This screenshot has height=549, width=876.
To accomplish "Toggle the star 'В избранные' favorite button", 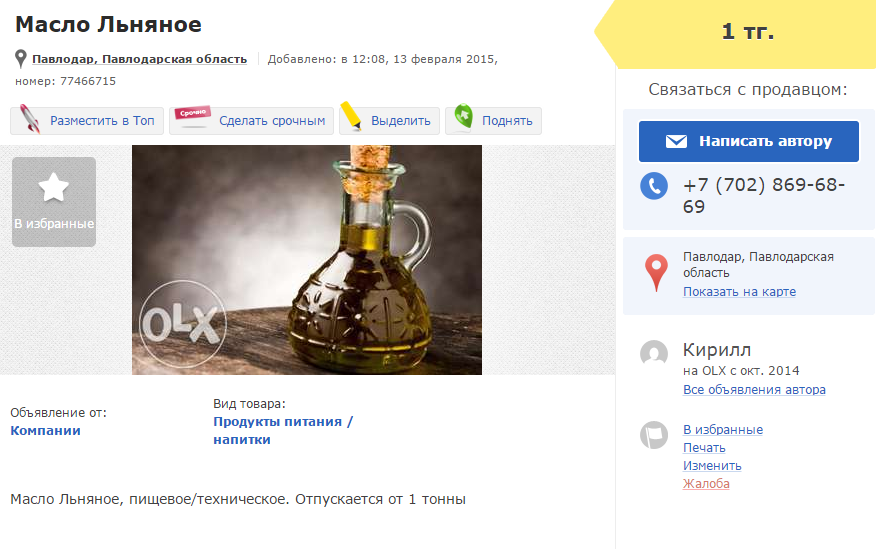I will (54, 201).
